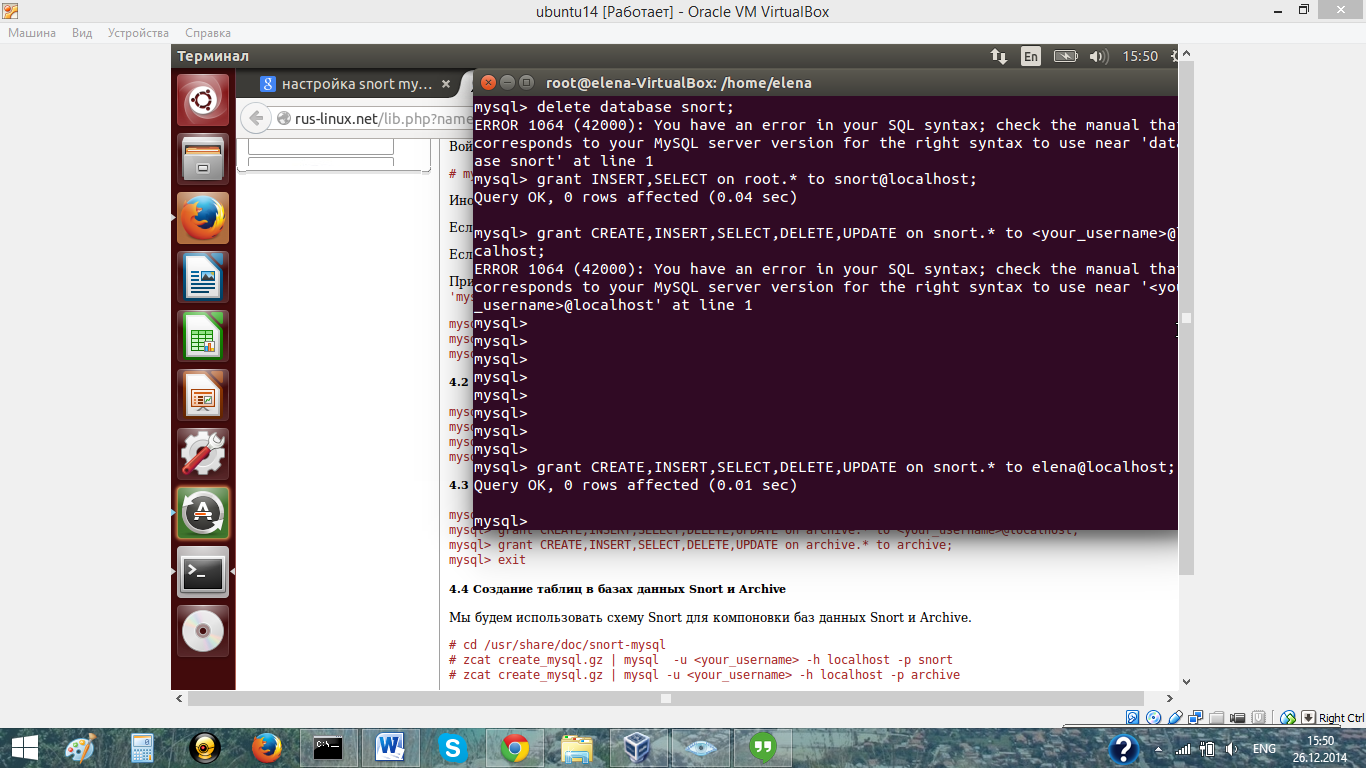Click the VirtualBox hard disk activity icon

tap(1133, 717)
